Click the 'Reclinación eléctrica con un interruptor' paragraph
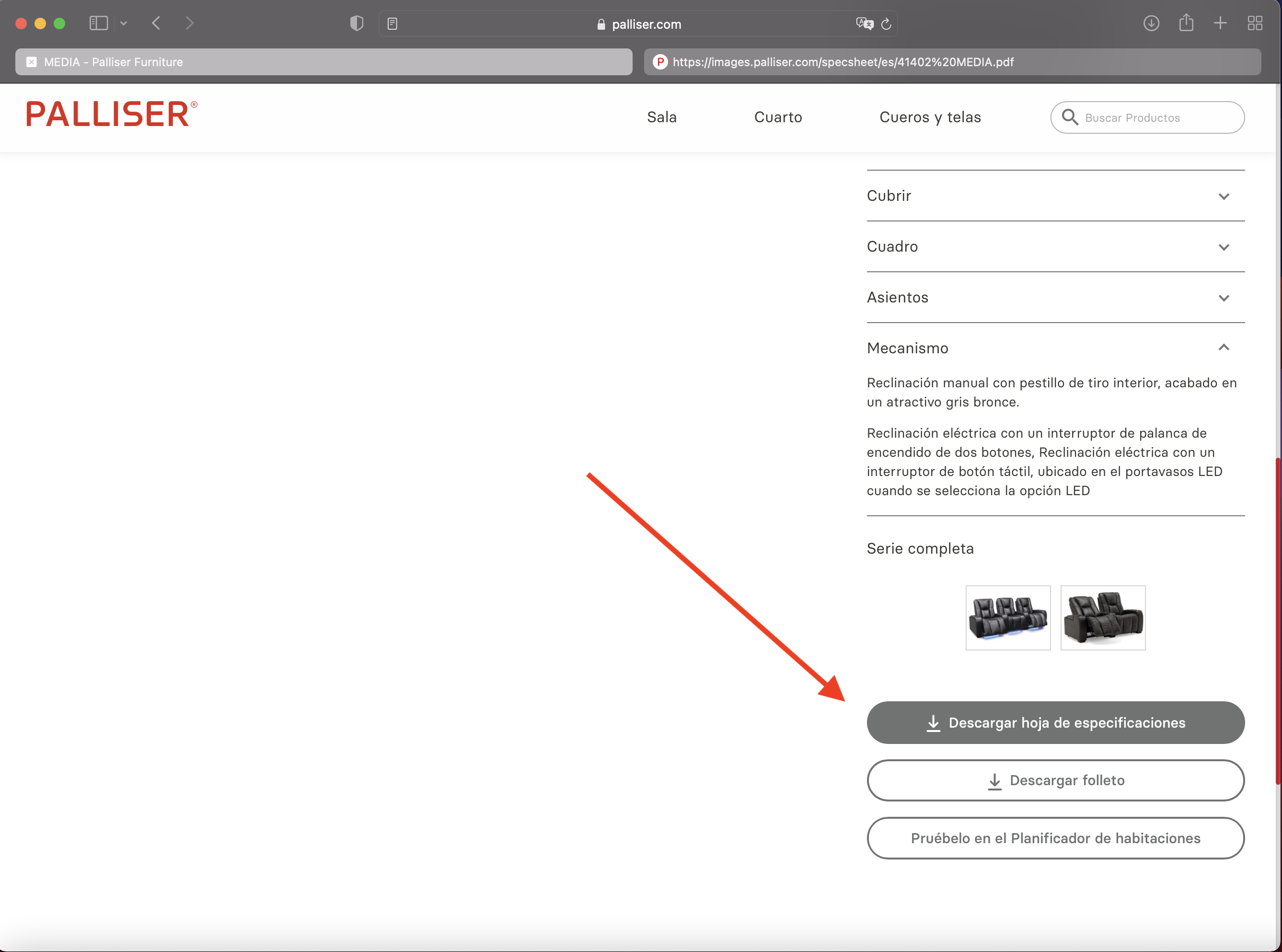This screenshot has width=1282, height=952. click(1045, 462)
